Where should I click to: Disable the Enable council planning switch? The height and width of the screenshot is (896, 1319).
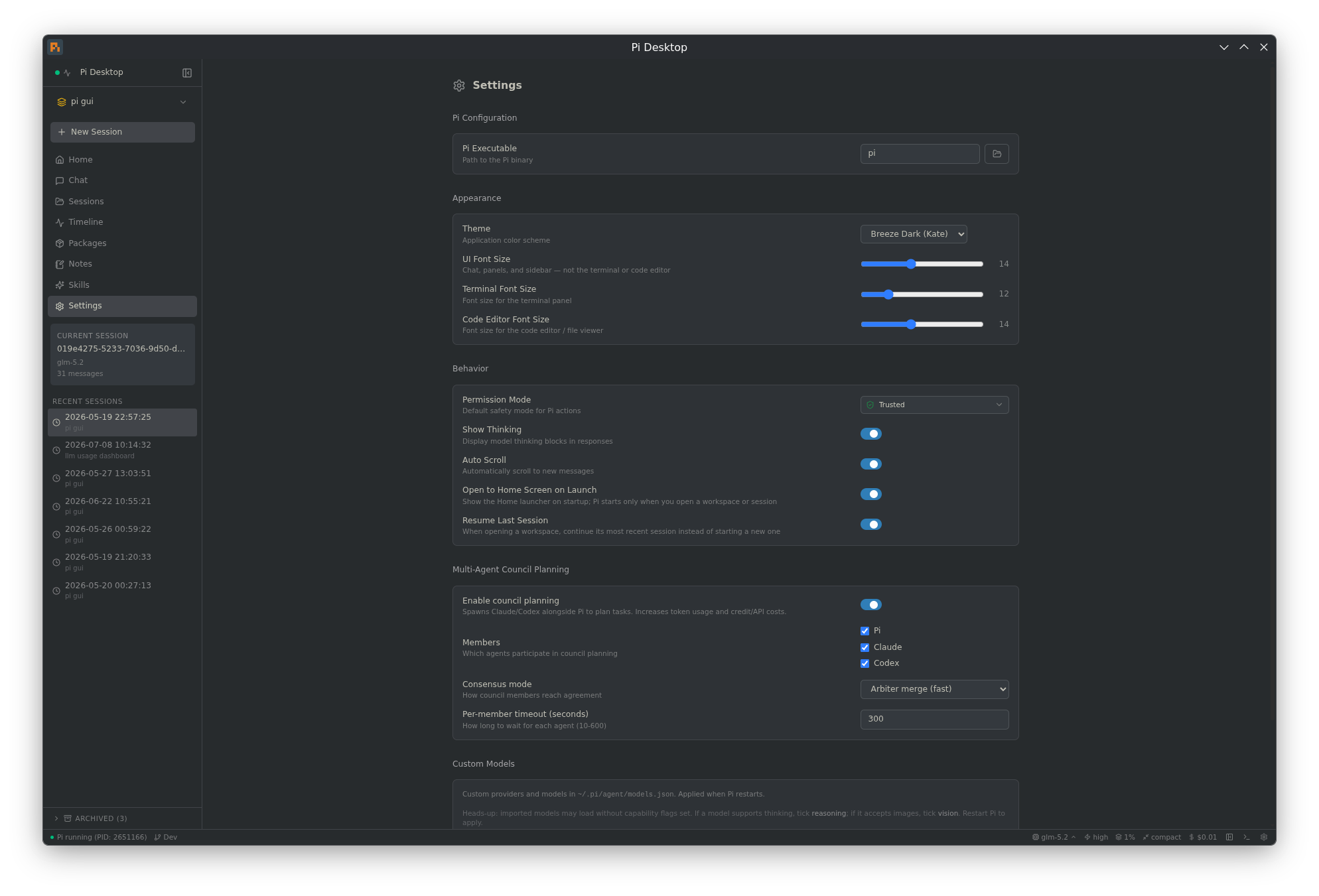(x=871, y=605)
